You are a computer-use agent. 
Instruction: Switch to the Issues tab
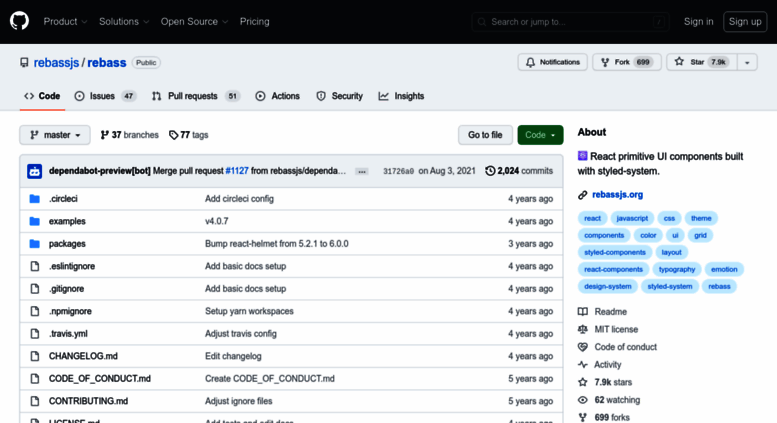coord(105,96)
